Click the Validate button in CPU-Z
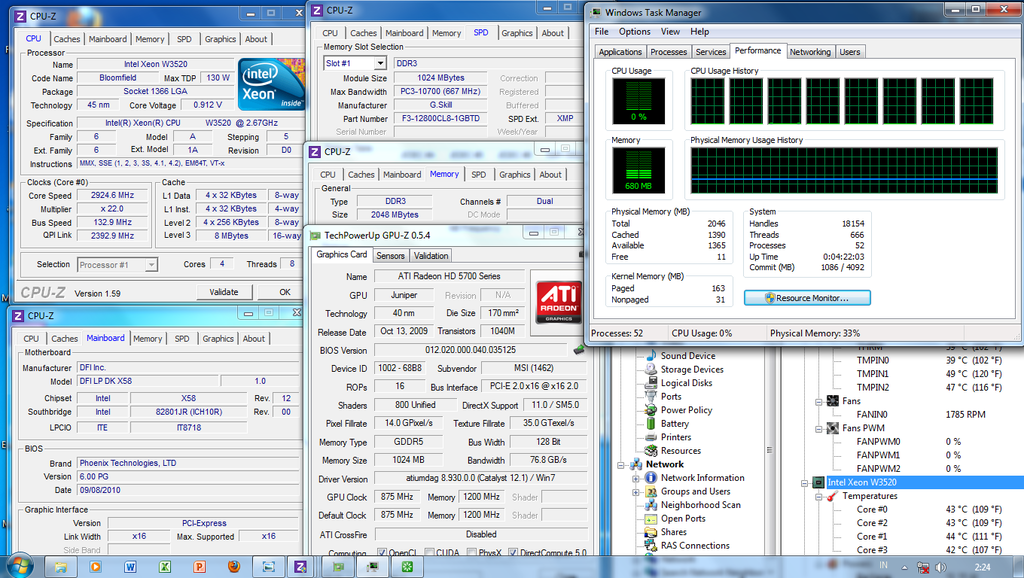Viewport: 1024px width, 578px height. pyautogui.click(x=224, y=291)
